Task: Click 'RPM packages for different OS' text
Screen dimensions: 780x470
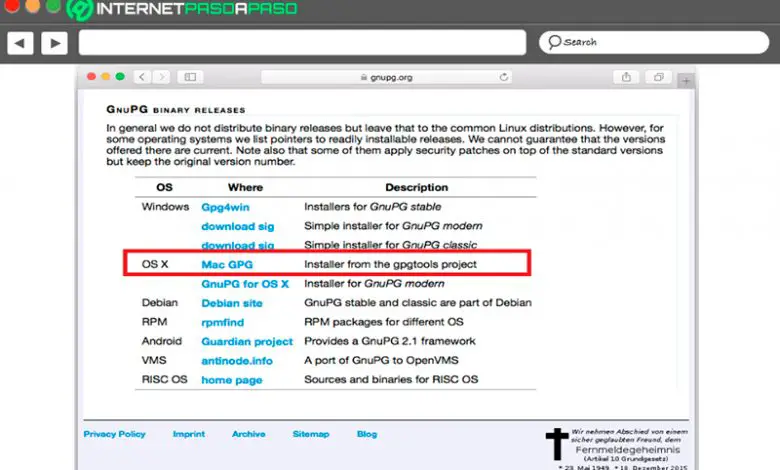Action: tap(384, 322)
